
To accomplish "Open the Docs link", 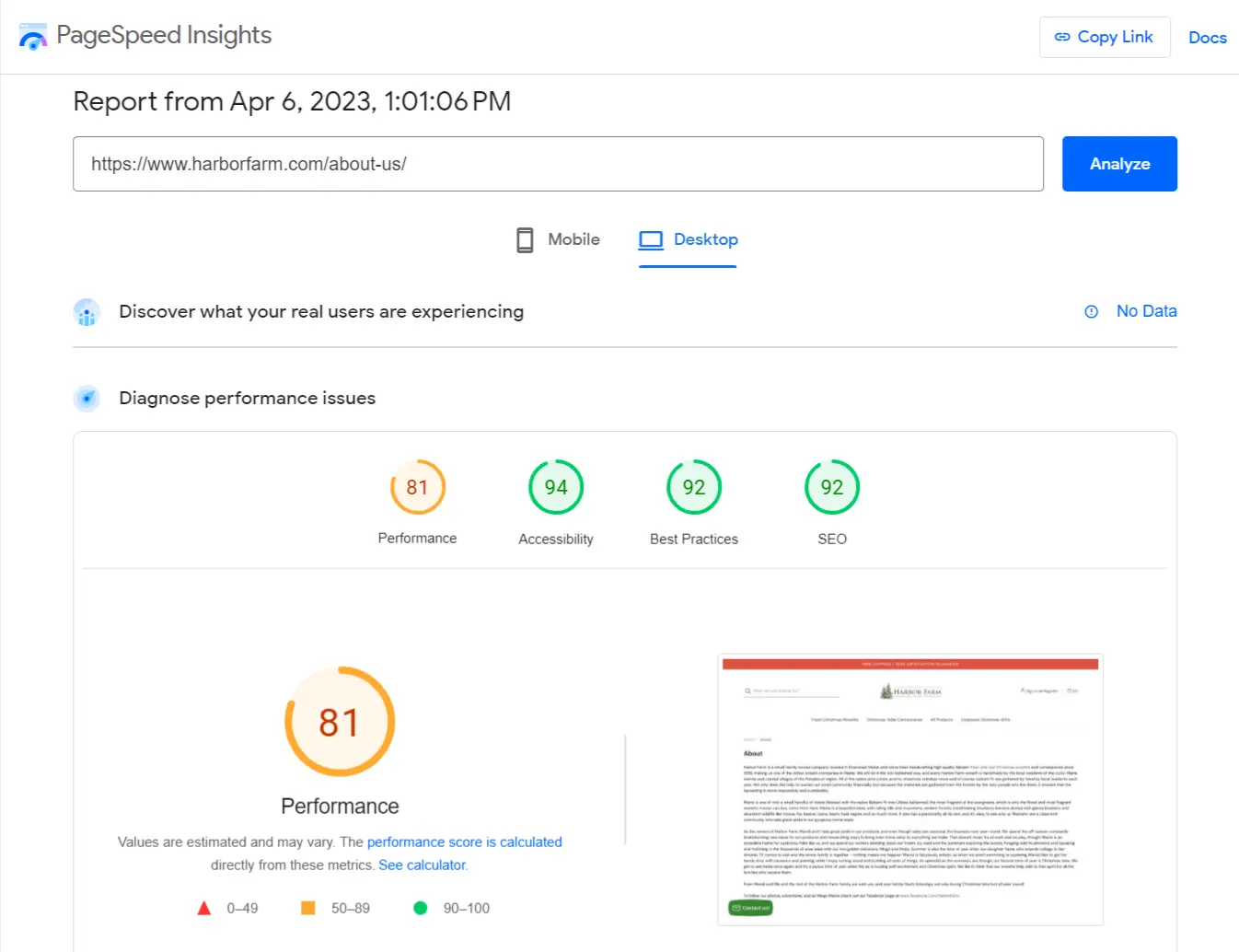I will click(x=1208, y=38).
